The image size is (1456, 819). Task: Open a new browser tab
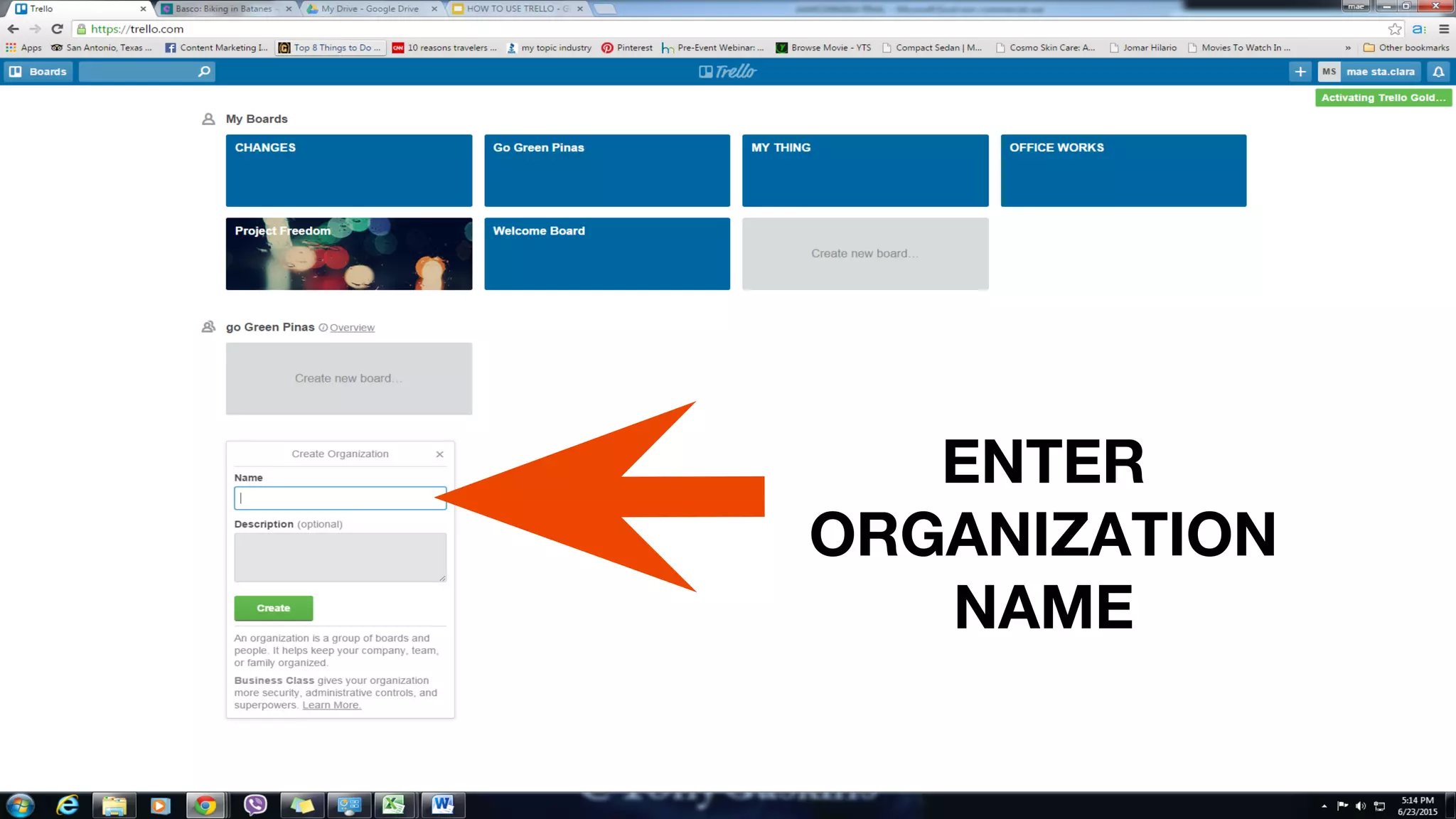point(604,9)
